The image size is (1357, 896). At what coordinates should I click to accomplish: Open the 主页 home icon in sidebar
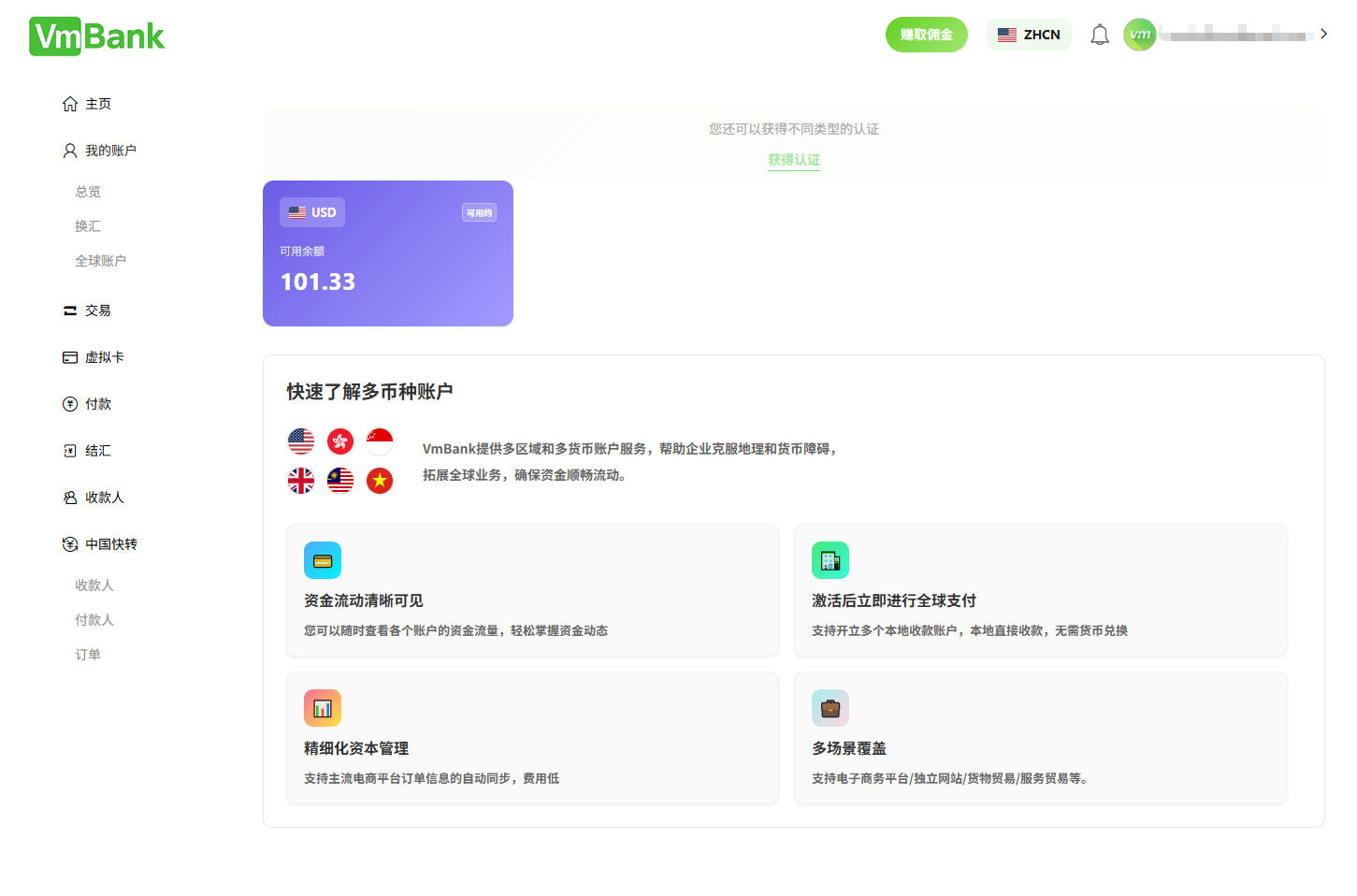(69, 103)
